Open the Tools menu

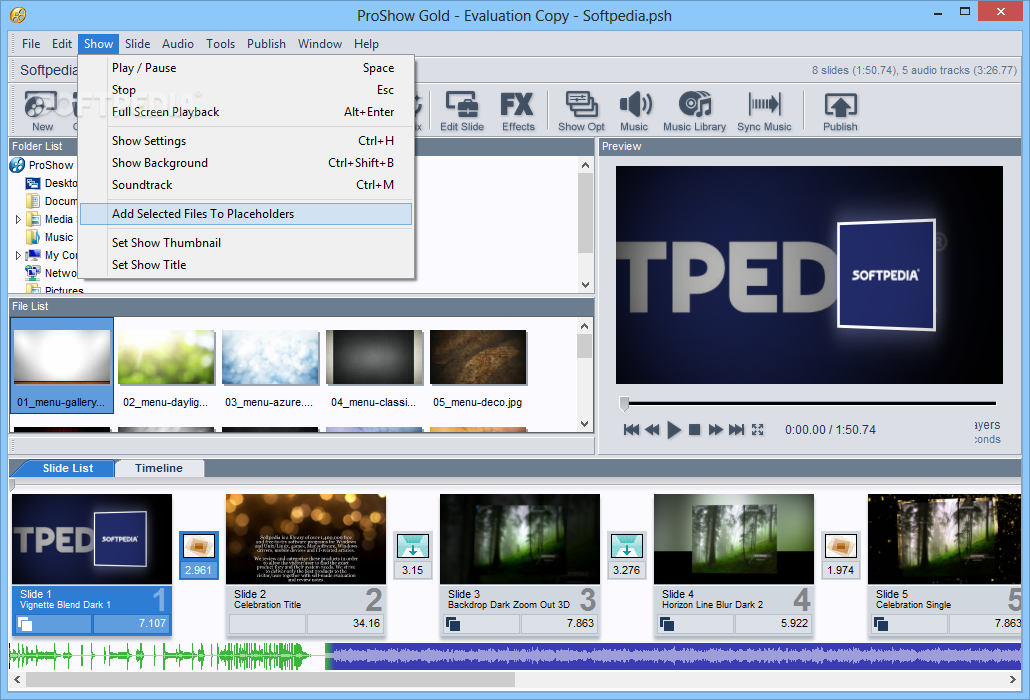click(220, 44)
